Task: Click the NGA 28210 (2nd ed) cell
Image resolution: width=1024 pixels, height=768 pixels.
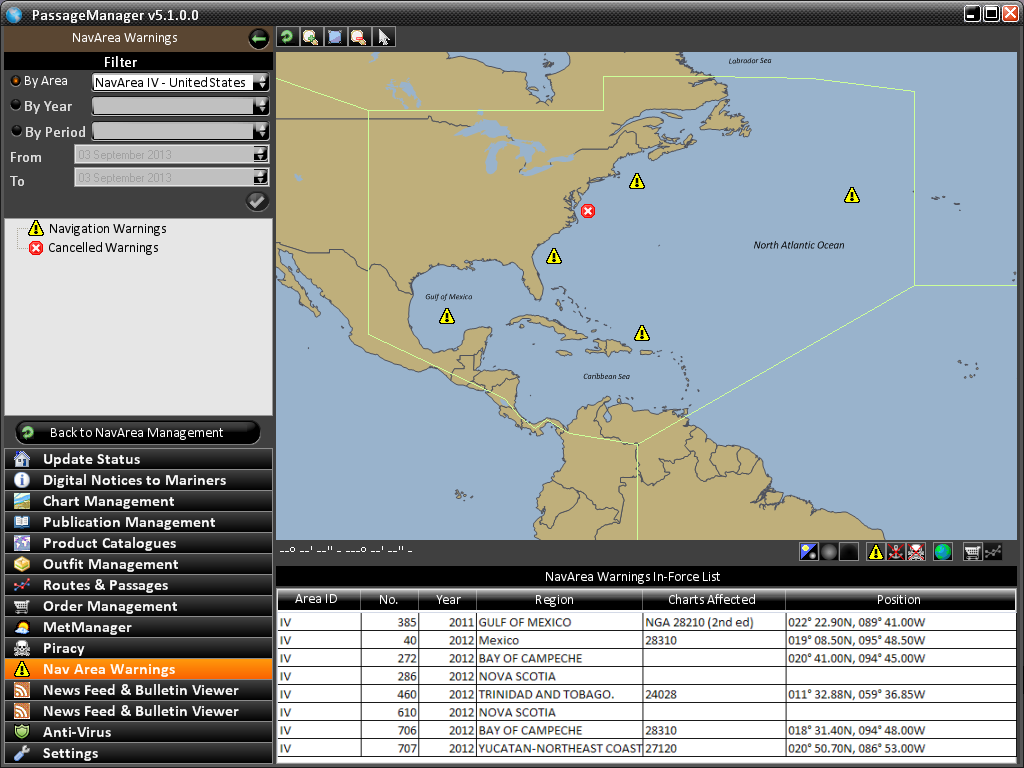Action: [713, 622]
